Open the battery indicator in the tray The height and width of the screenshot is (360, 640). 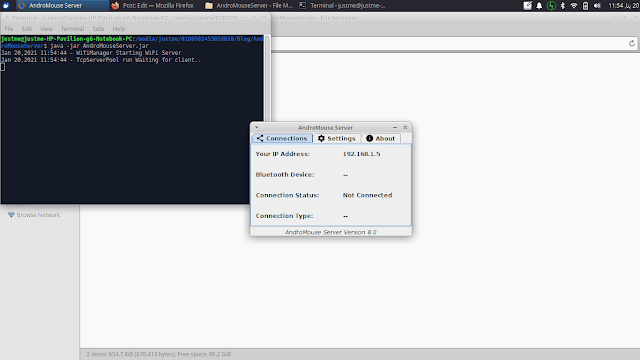585,5
